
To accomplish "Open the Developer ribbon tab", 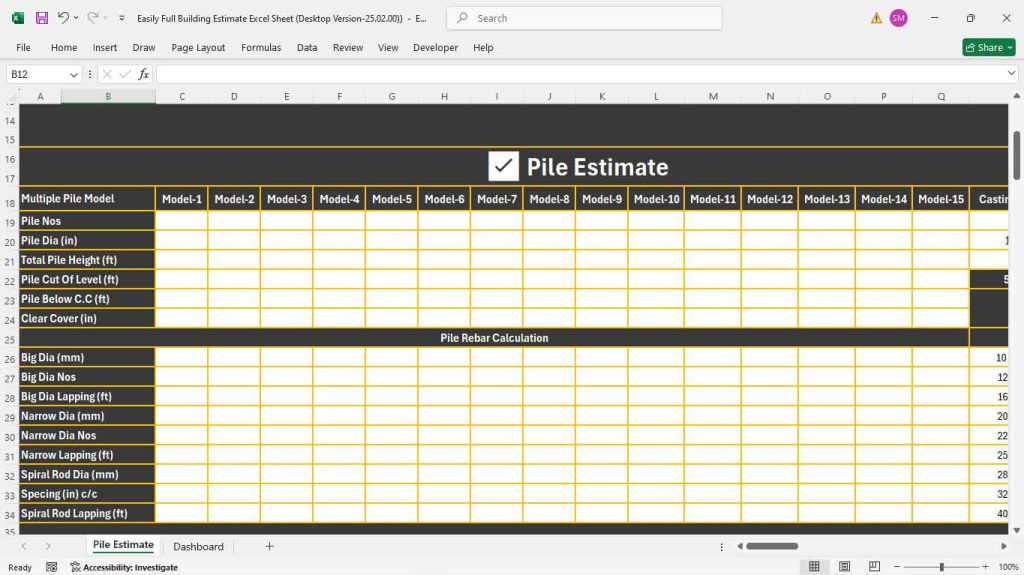I will pos(436,48).
